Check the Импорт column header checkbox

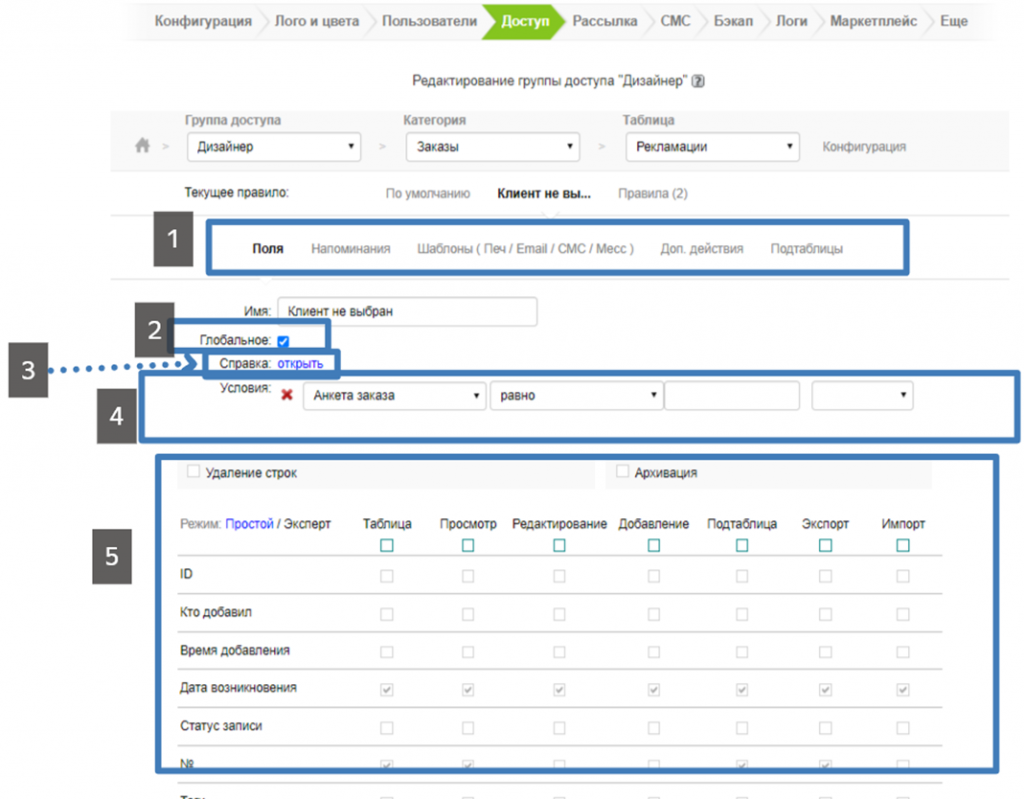tap(903, 545)
